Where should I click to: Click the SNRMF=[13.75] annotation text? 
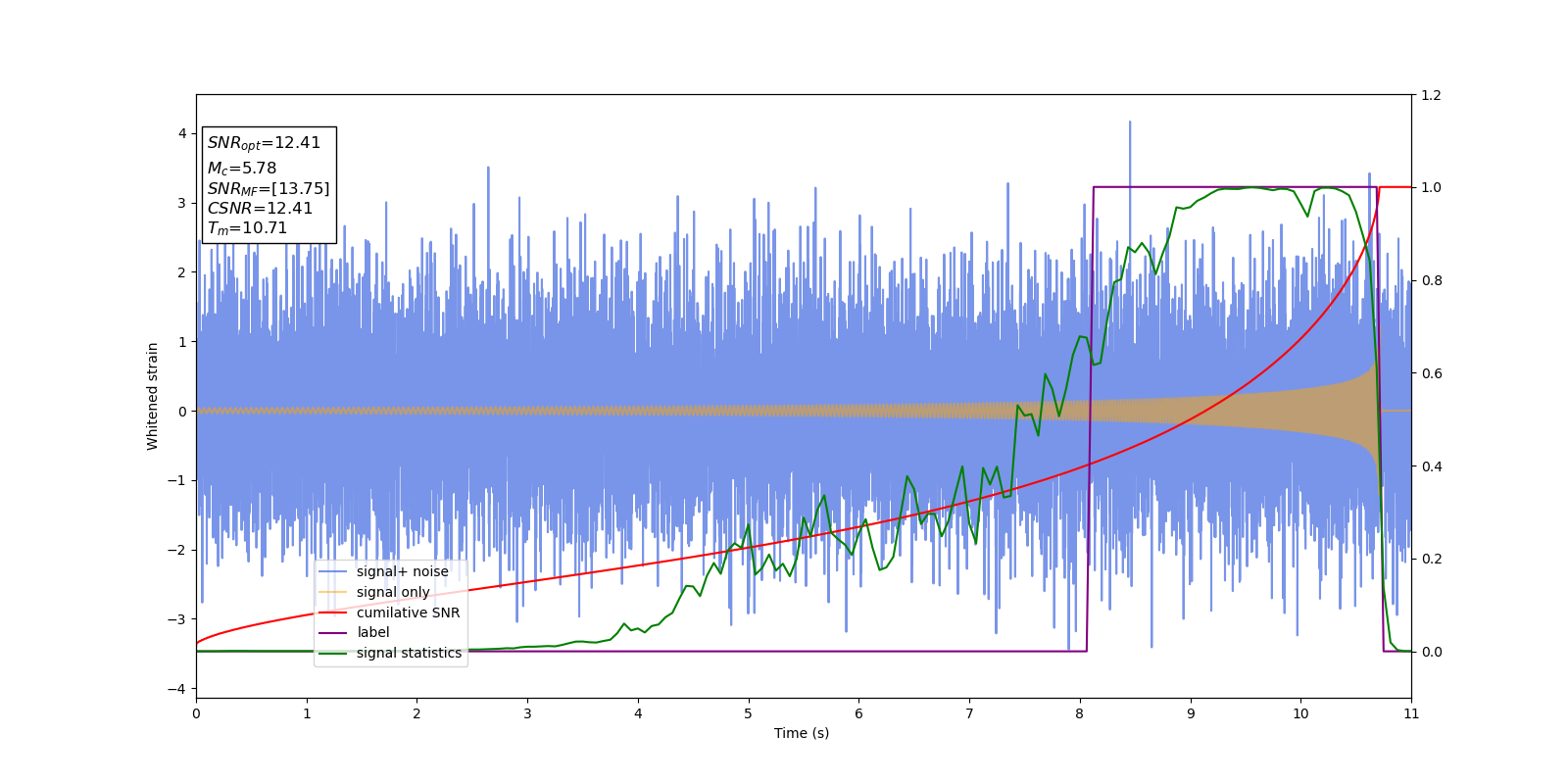click(x=269, y=189)
